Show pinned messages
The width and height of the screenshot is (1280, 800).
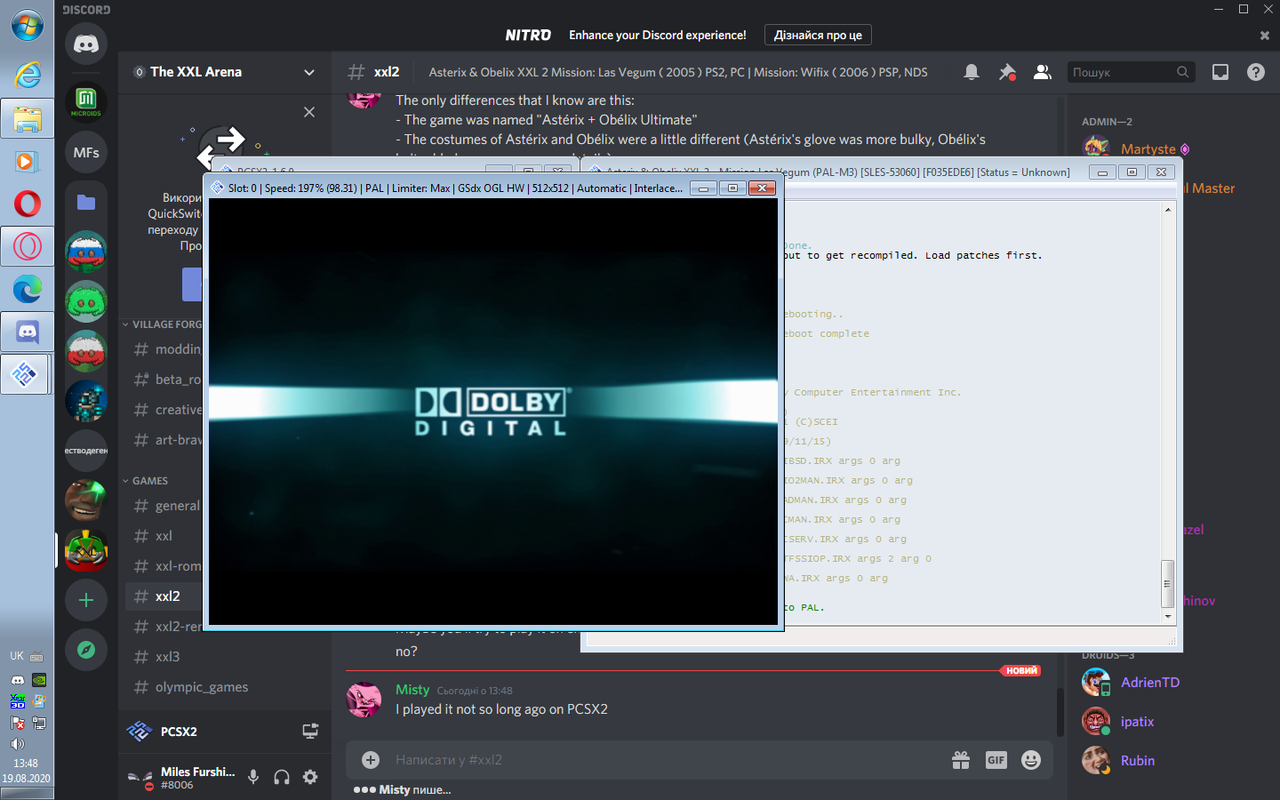[x=1007, y=72]
